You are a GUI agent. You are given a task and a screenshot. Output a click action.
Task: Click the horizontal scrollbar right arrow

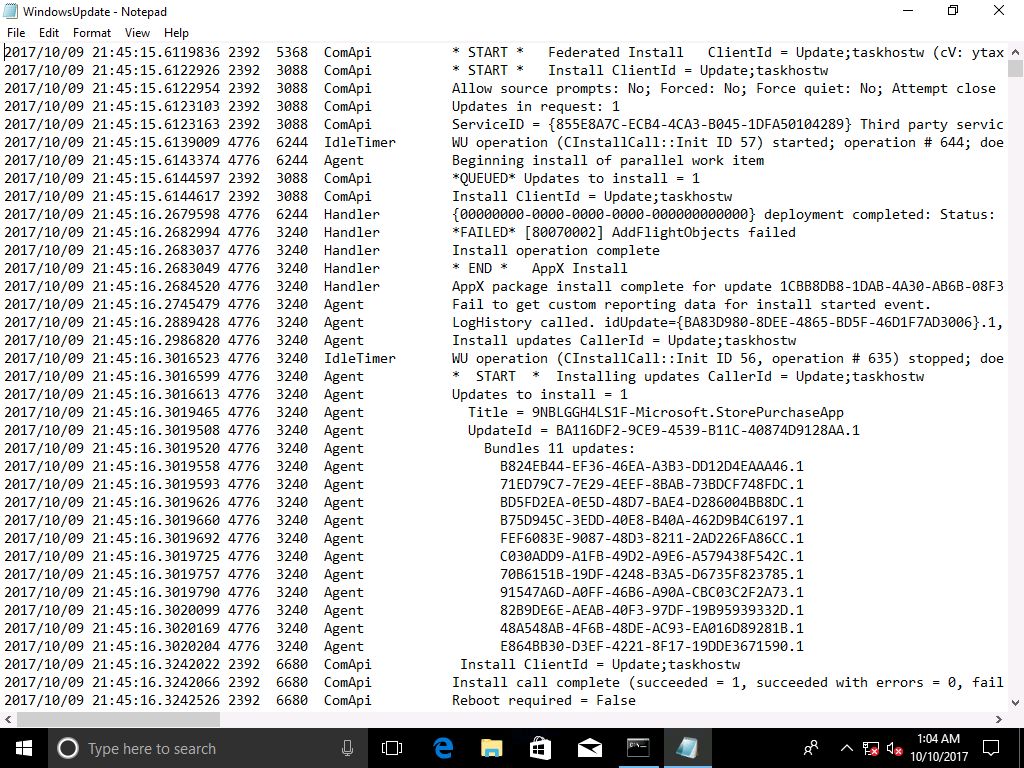(999, 719)
